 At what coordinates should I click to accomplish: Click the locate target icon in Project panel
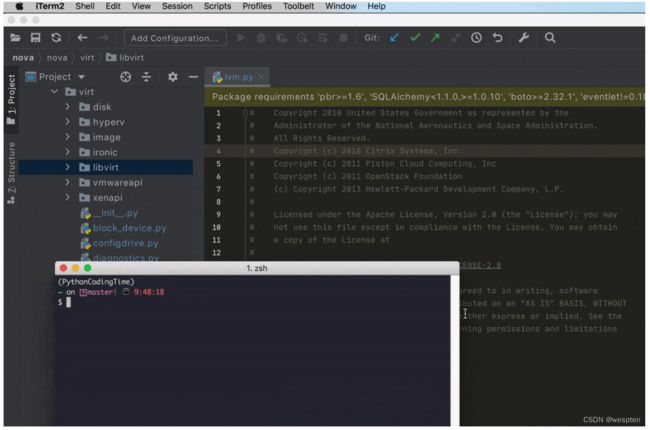126,77
